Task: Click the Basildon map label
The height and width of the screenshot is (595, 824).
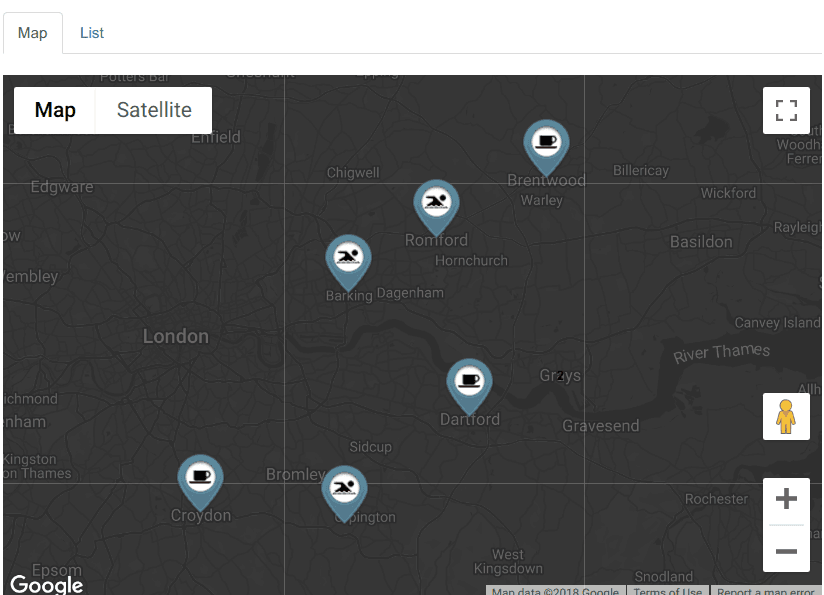Action: pos(701,242)
